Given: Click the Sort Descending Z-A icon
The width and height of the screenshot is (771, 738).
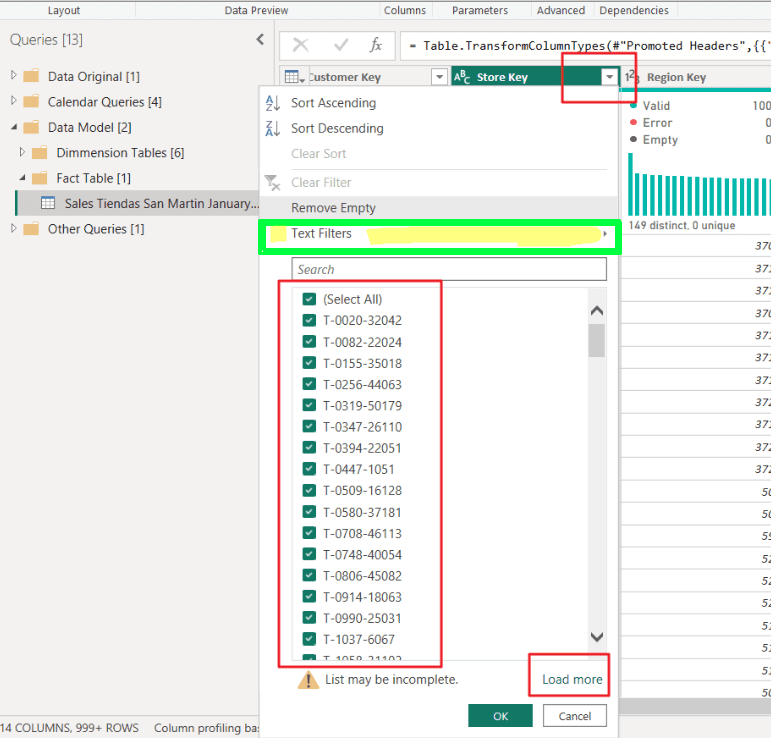Looking at the screenshot, I should (272, 128).
